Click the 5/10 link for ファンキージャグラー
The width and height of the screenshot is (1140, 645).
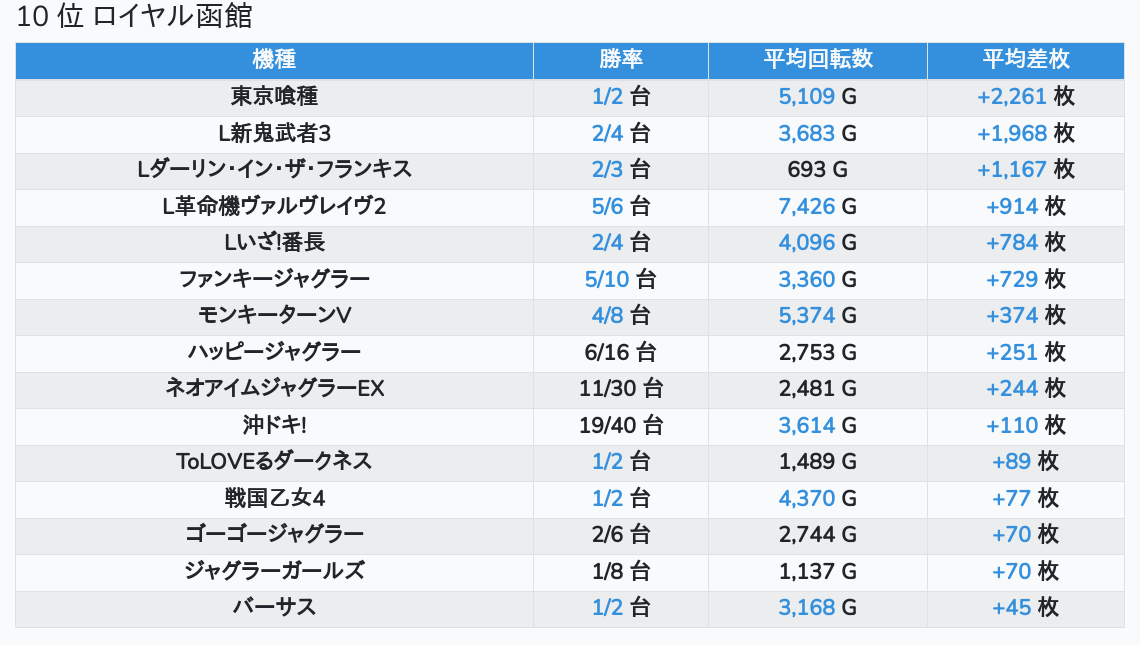coord(607,279)
